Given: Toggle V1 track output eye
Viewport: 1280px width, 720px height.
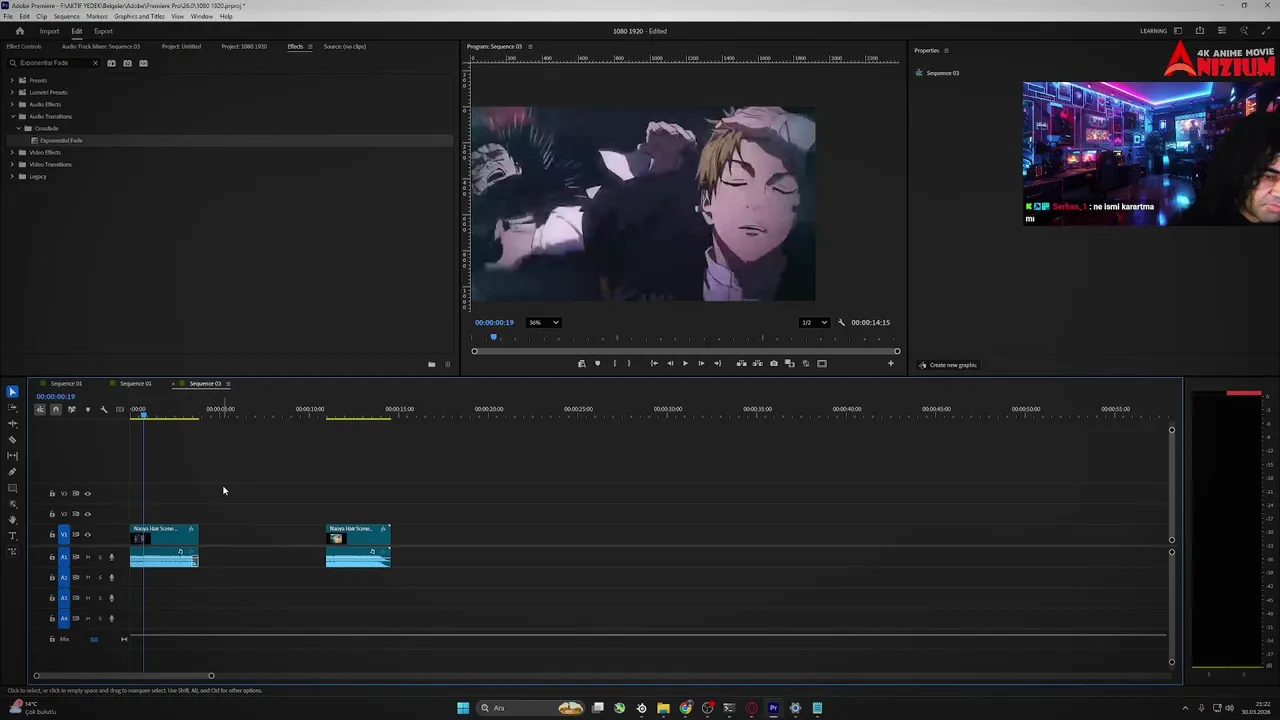Looking at the screenshot, I should point(87,535).
